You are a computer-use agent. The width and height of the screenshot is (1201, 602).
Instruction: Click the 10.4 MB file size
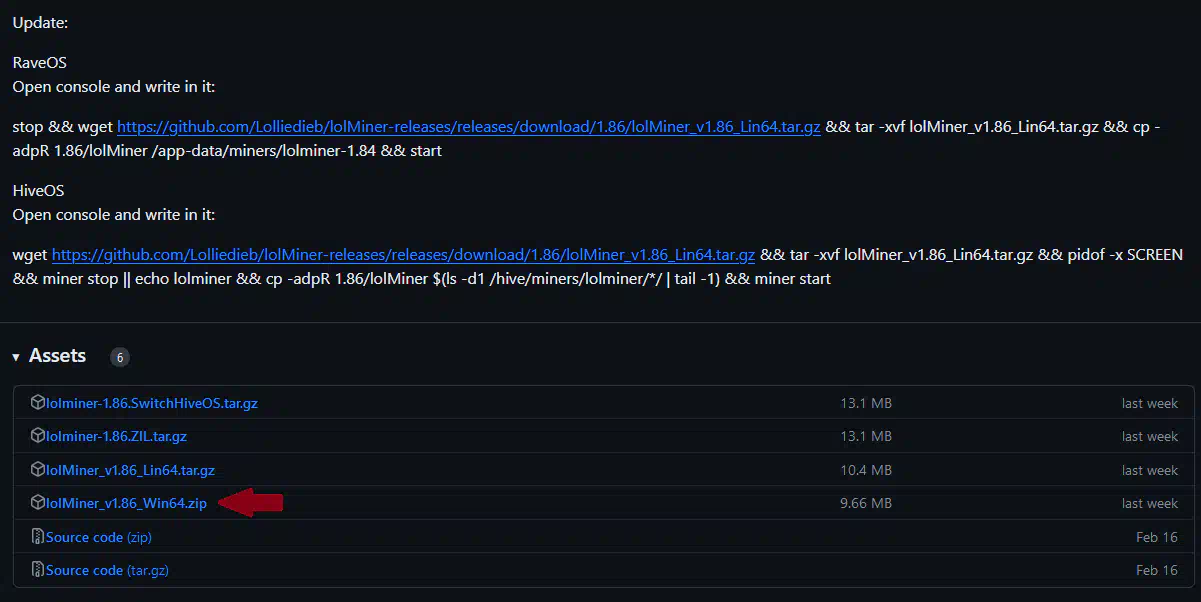tap(866, 470)
